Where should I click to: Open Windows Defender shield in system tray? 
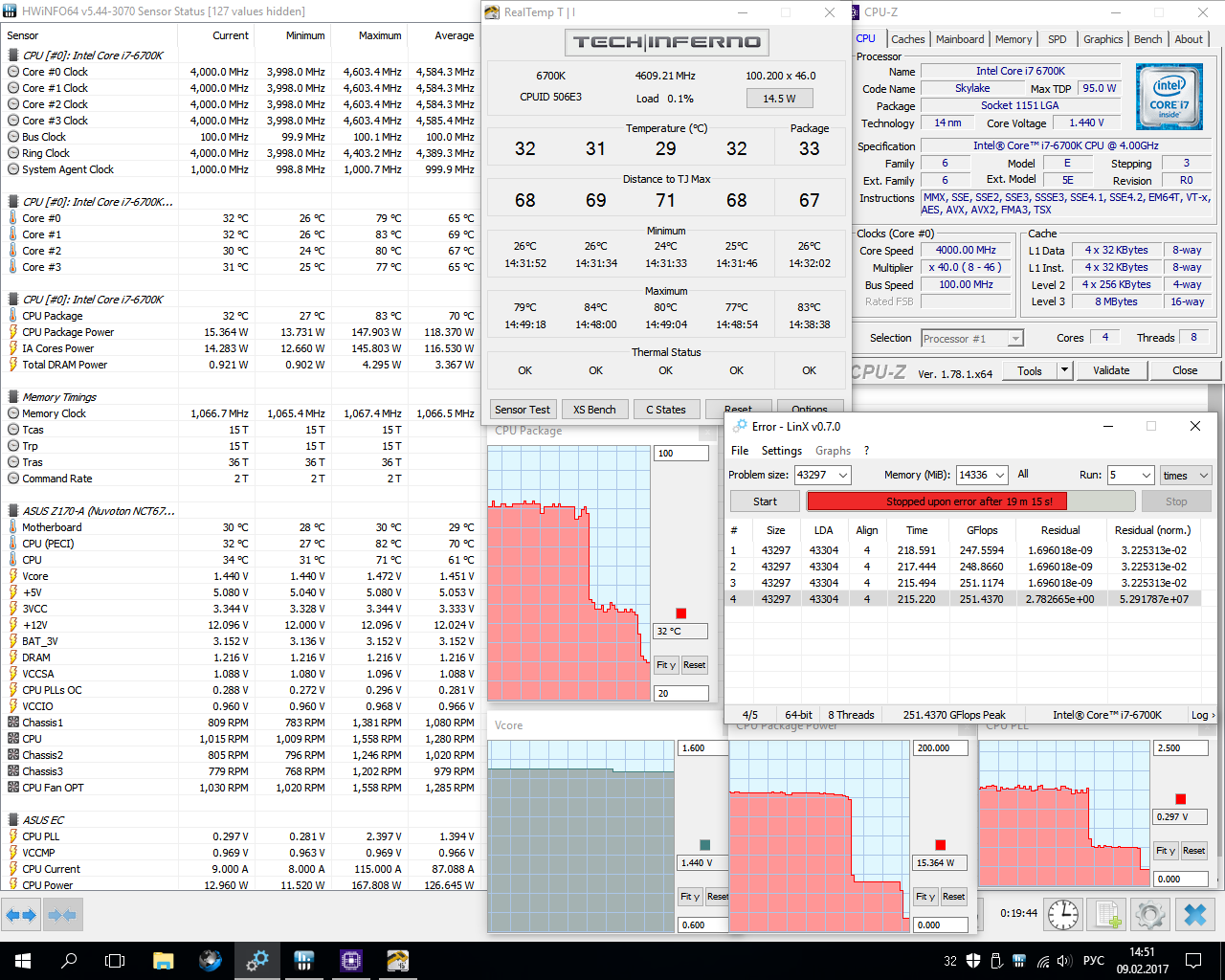tap(973, 961)
